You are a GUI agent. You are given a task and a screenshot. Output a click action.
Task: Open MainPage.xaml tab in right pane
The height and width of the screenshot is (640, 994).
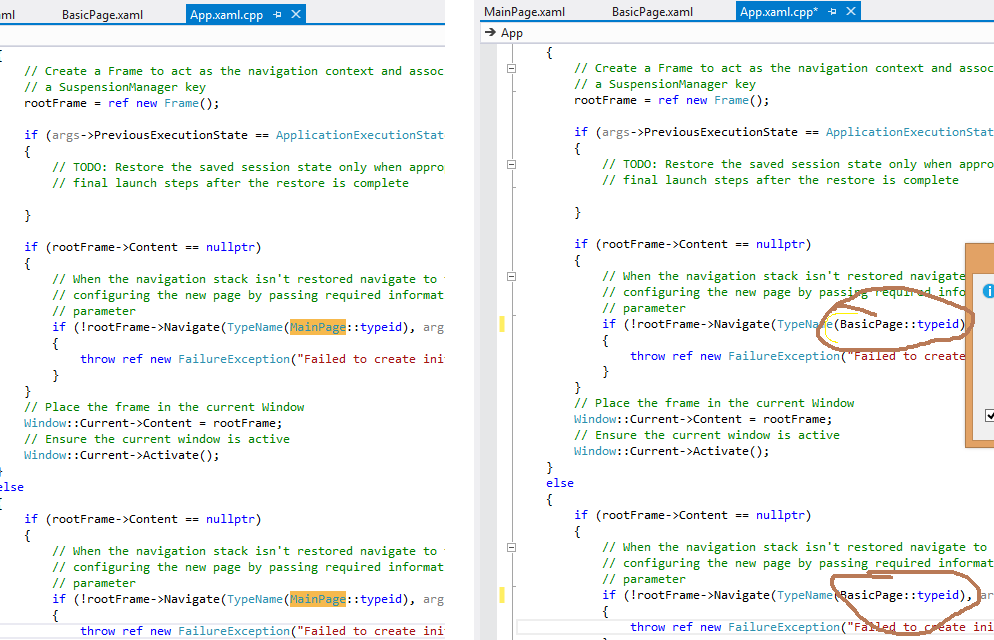click(524, 11)
